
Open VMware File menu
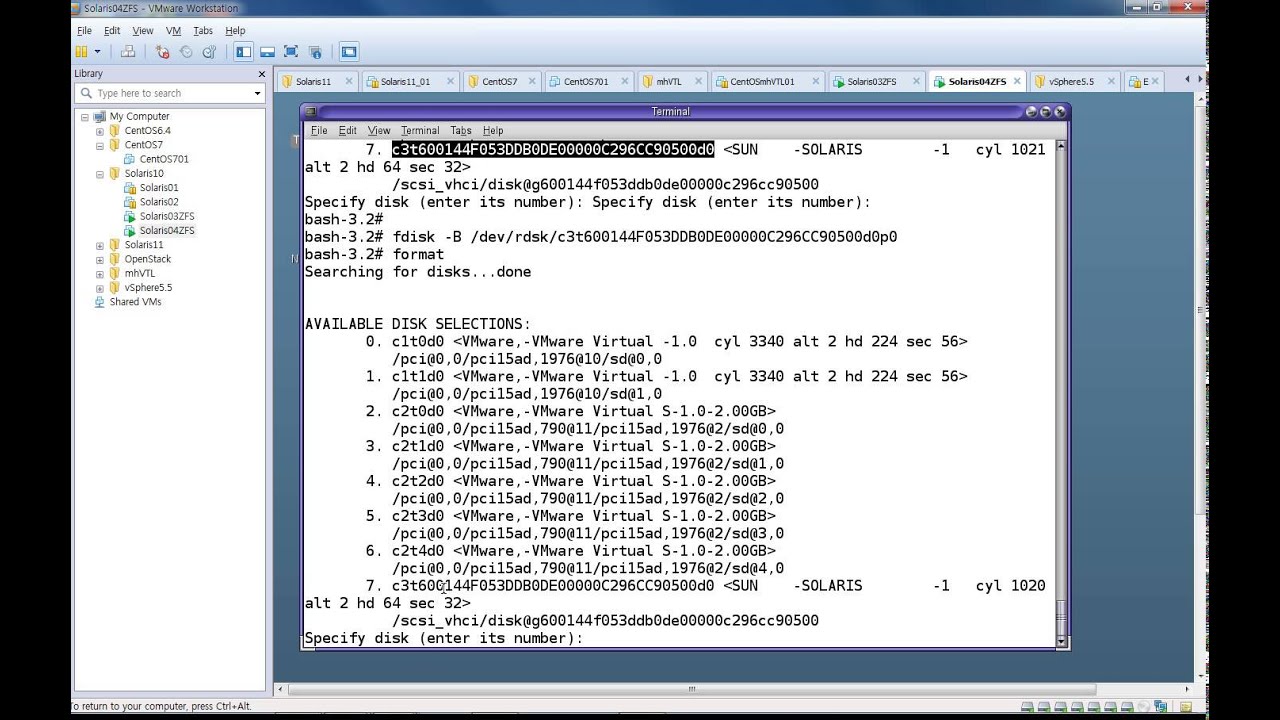pos(85,31)
